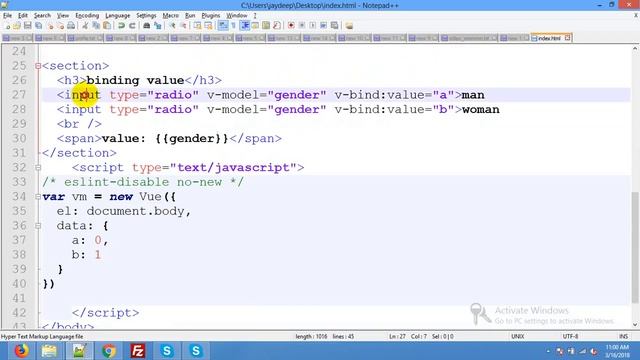Toggle Synchronize Vertical Scrolling button

(x=197, y=26)
